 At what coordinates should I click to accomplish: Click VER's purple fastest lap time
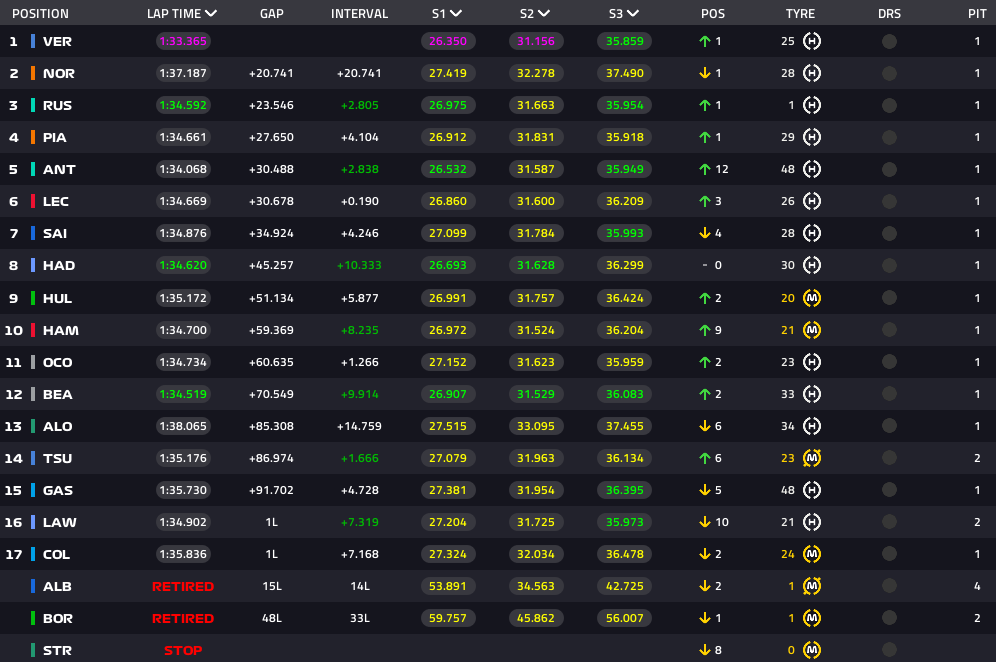click(x=183, y=41)
